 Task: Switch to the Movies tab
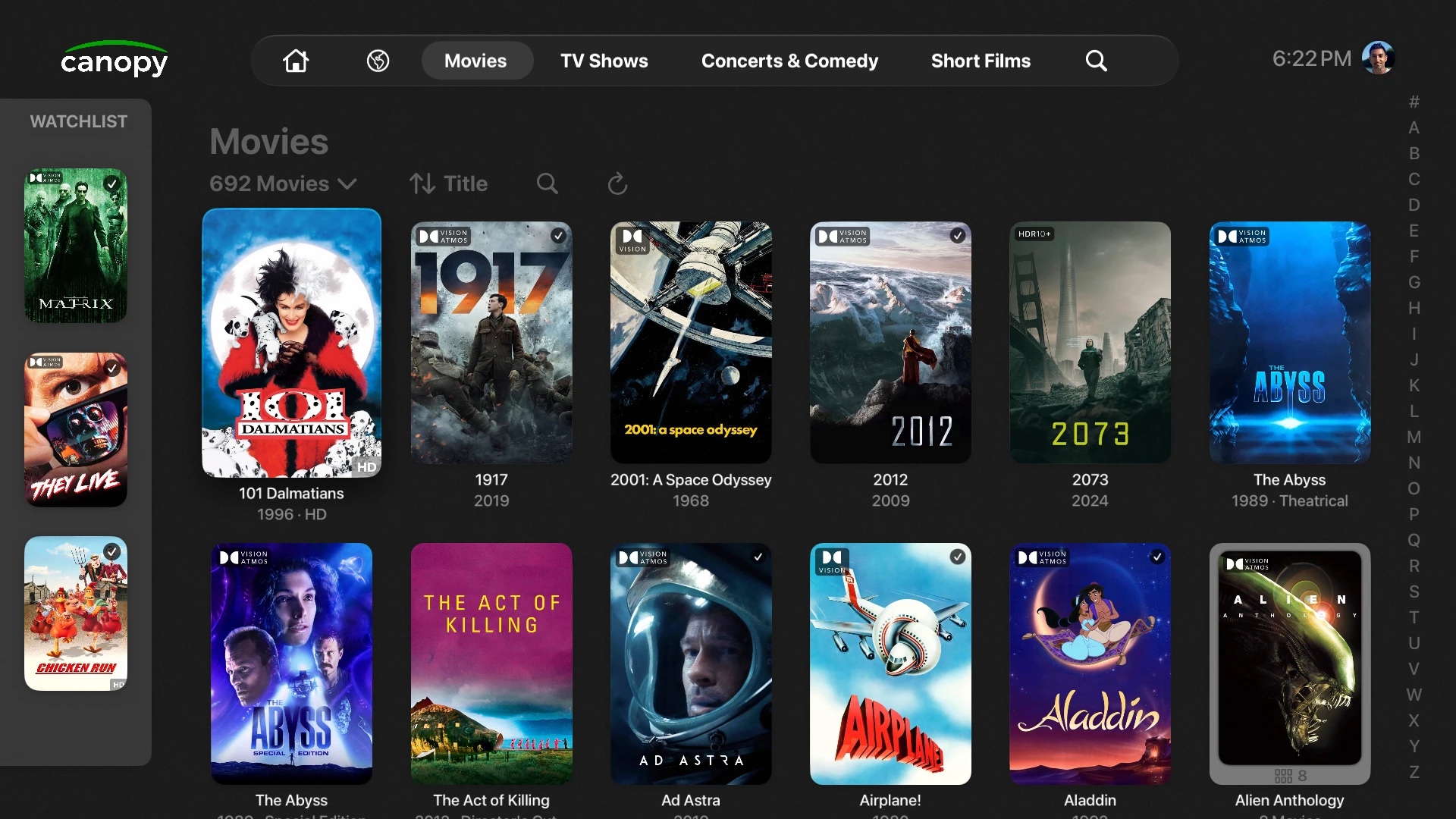point(475,61)
